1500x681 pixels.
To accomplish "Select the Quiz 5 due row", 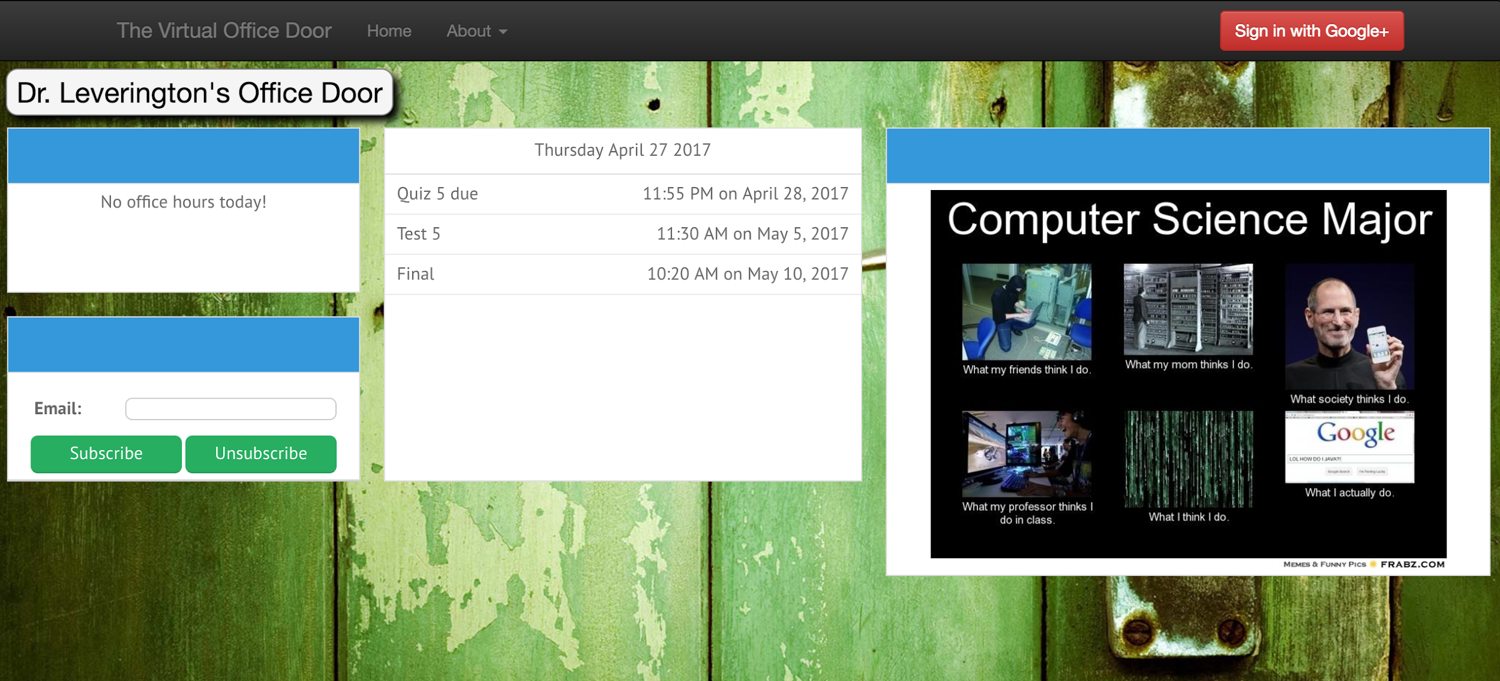I will coord(623,194).
